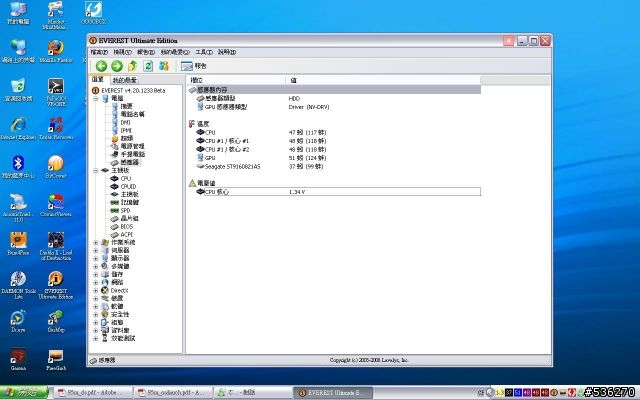Image resolution: width=640 pixels, height=400 pixels.
Task: Select the 摘要 Summary tree item
Action: (x=127, y=107)
